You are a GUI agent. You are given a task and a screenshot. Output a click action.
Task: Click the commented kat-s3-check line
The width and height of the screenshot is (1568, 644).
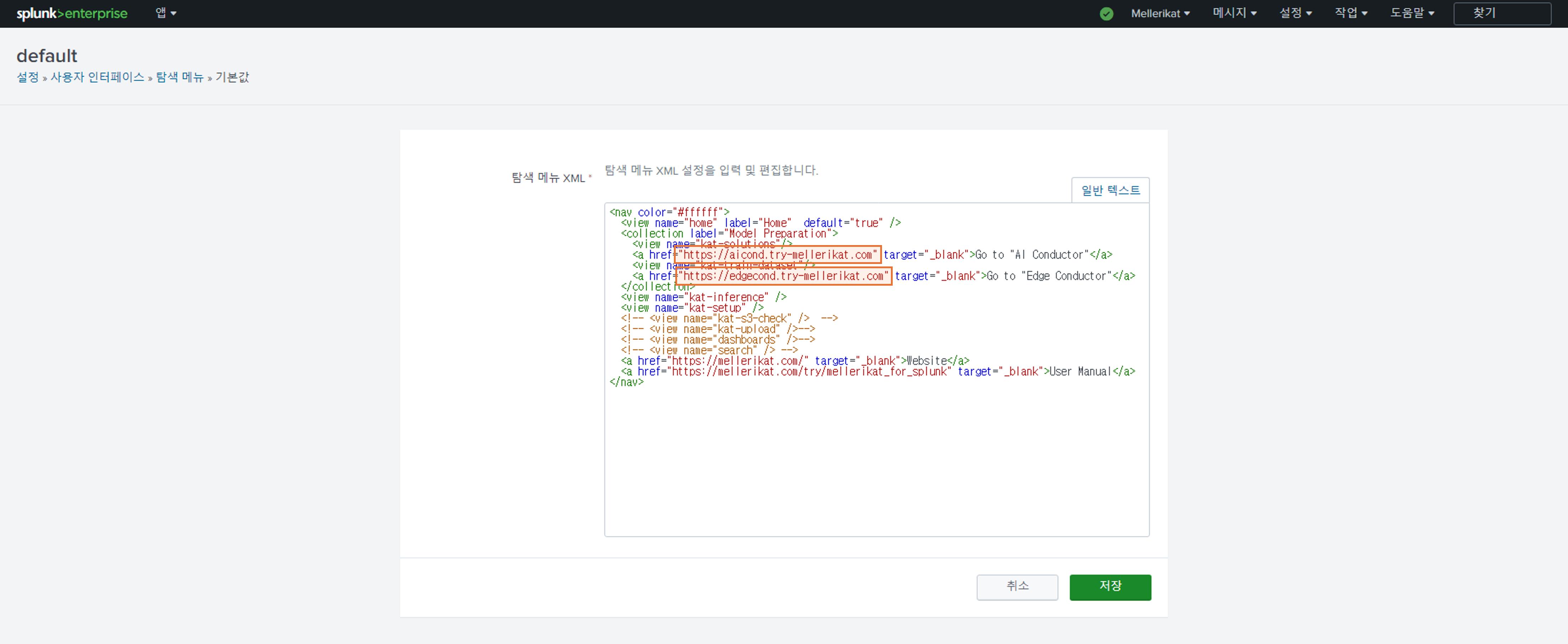pyautogui.click(x=729, y=319)
